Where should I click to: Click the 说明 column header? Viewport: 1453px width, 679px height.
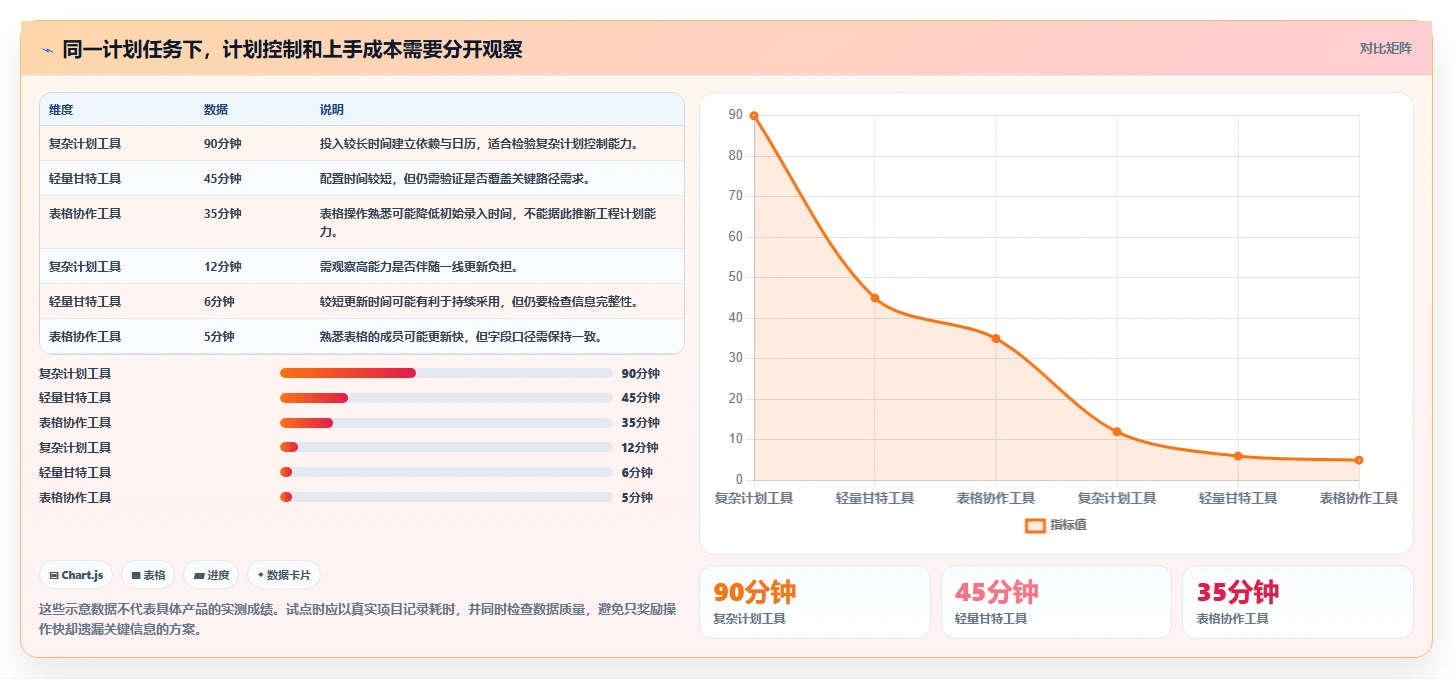tap(332, 110)
